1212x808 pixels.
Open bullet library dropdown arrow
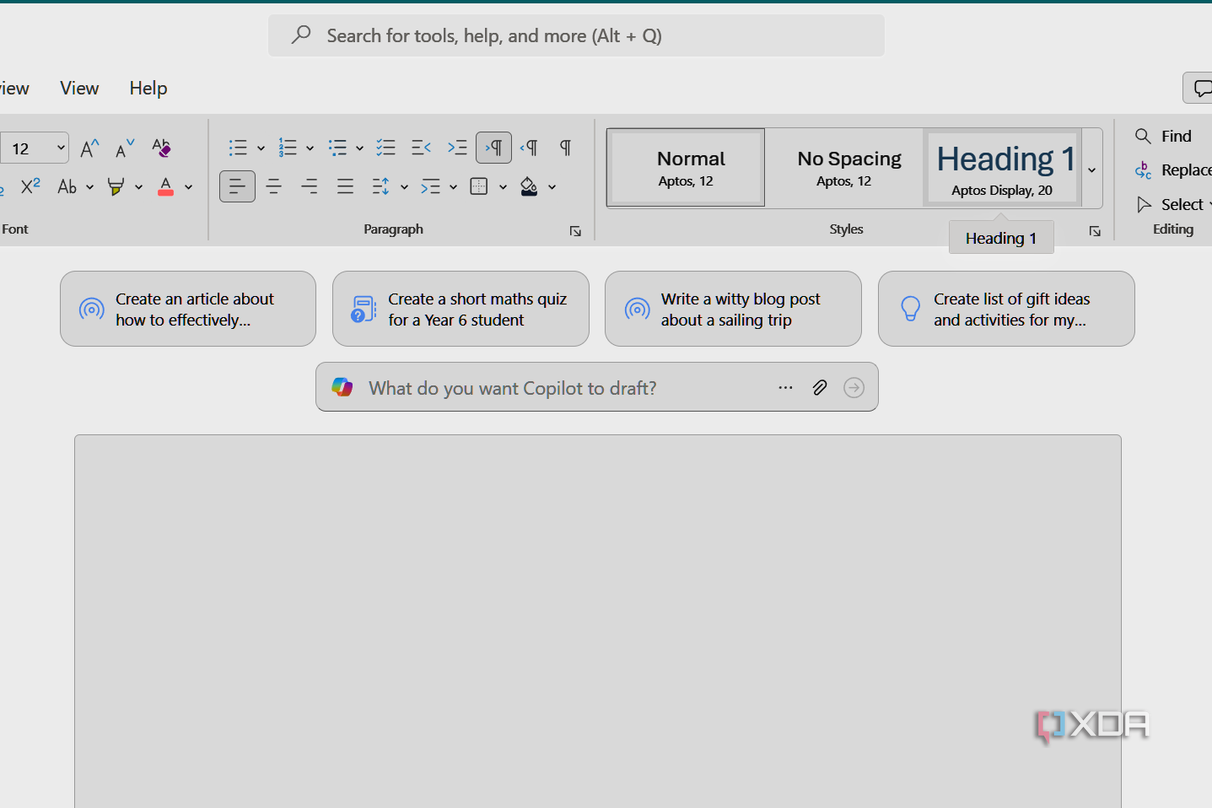click(x=261, y=148)
